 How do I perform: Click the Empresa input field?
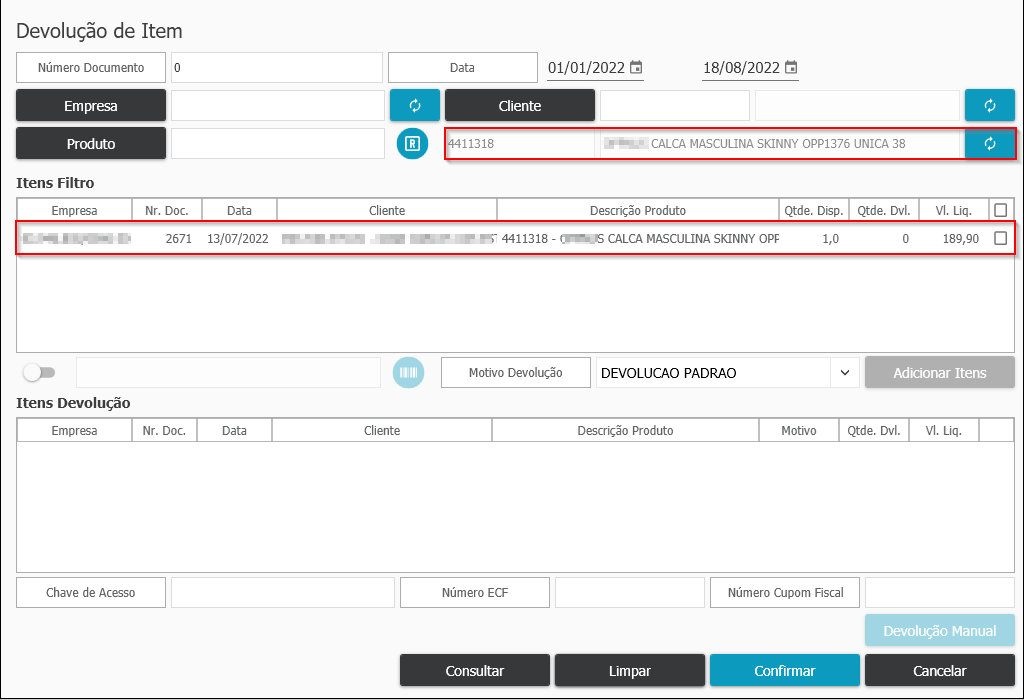pyautogui.click(x=278, y=105)
